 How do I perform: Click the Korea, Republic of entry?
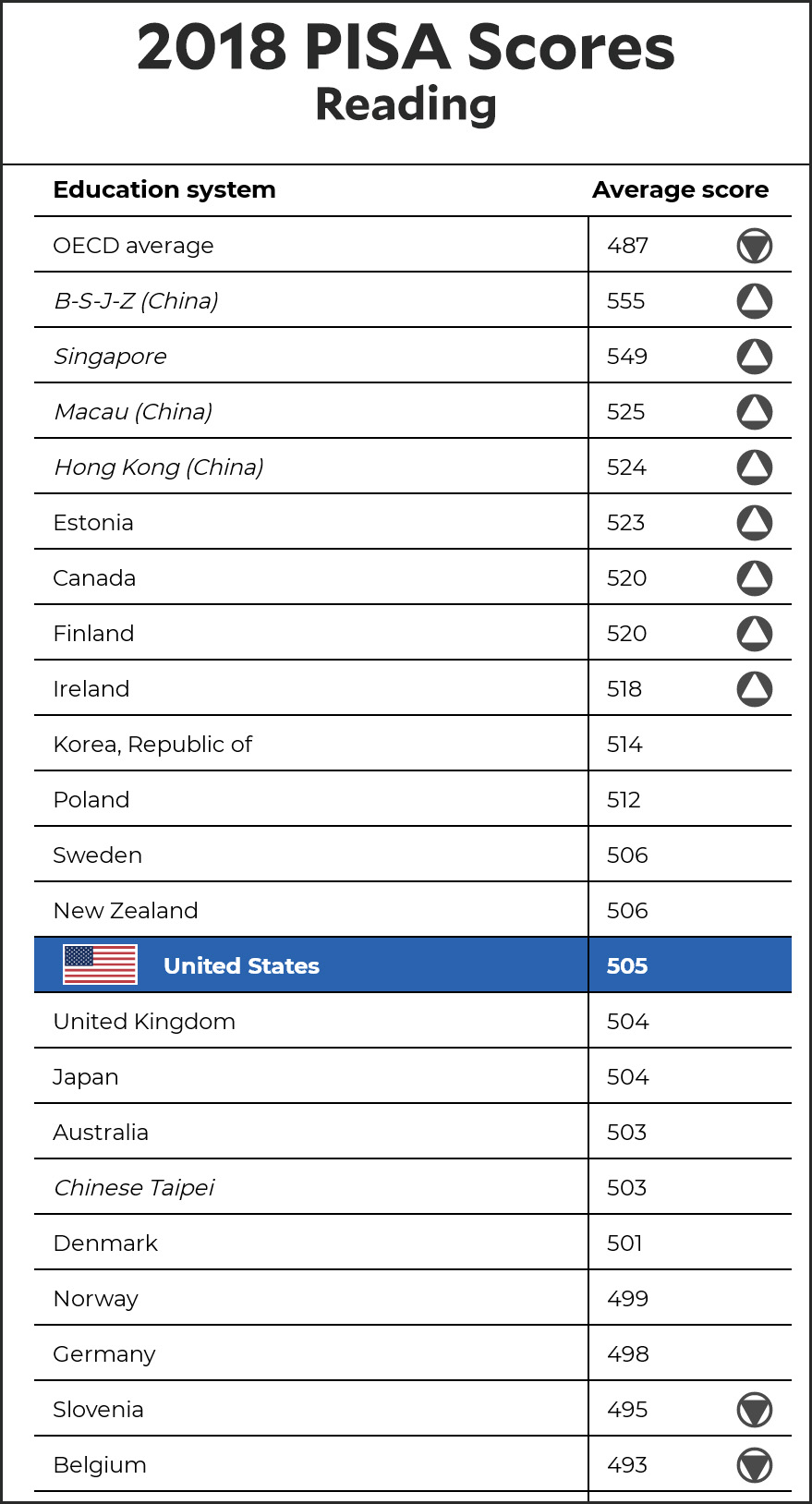[x=152, y=745]
